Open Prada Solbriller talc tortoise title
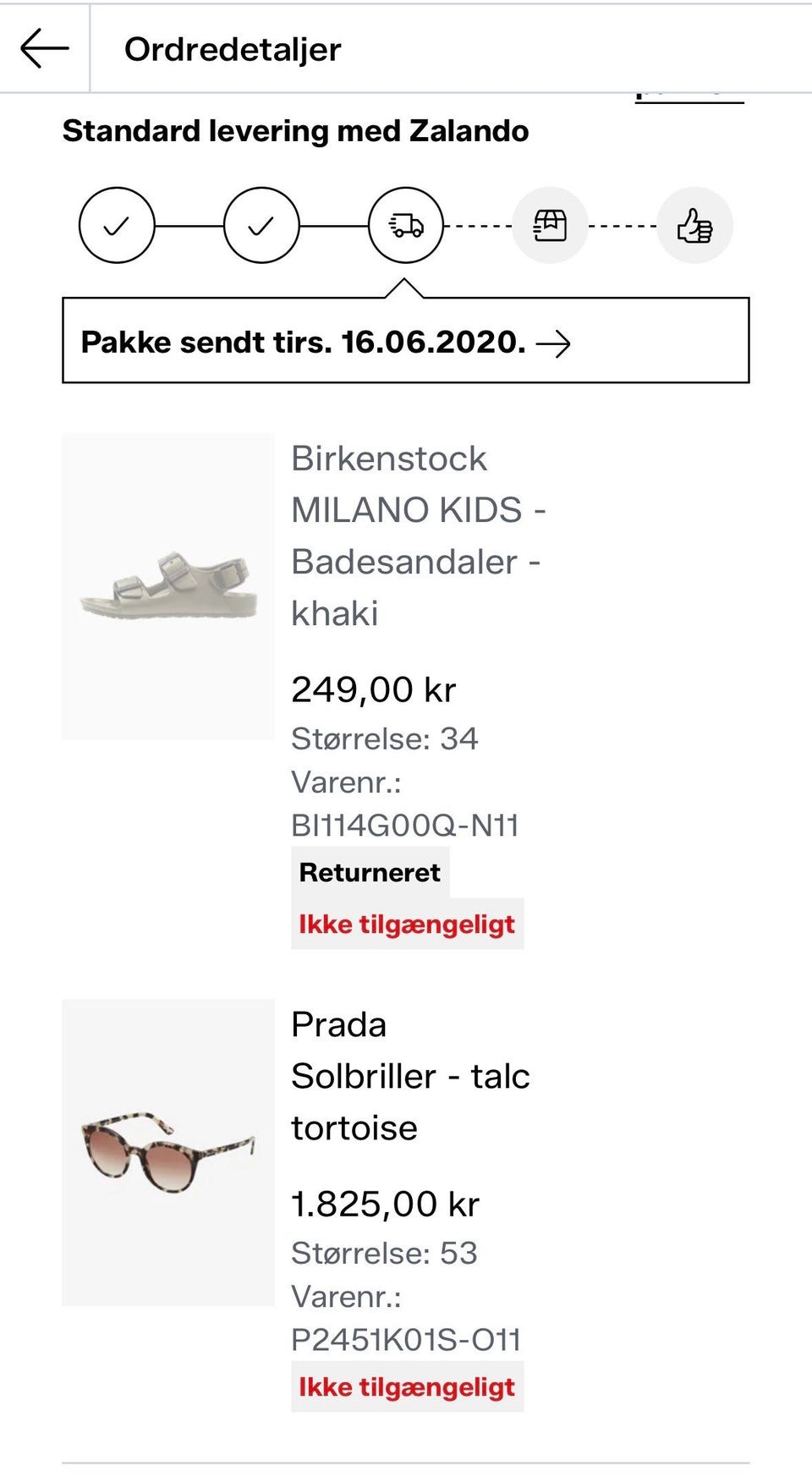This screenshot has height=1482, width=812. tap(410, 1076)
